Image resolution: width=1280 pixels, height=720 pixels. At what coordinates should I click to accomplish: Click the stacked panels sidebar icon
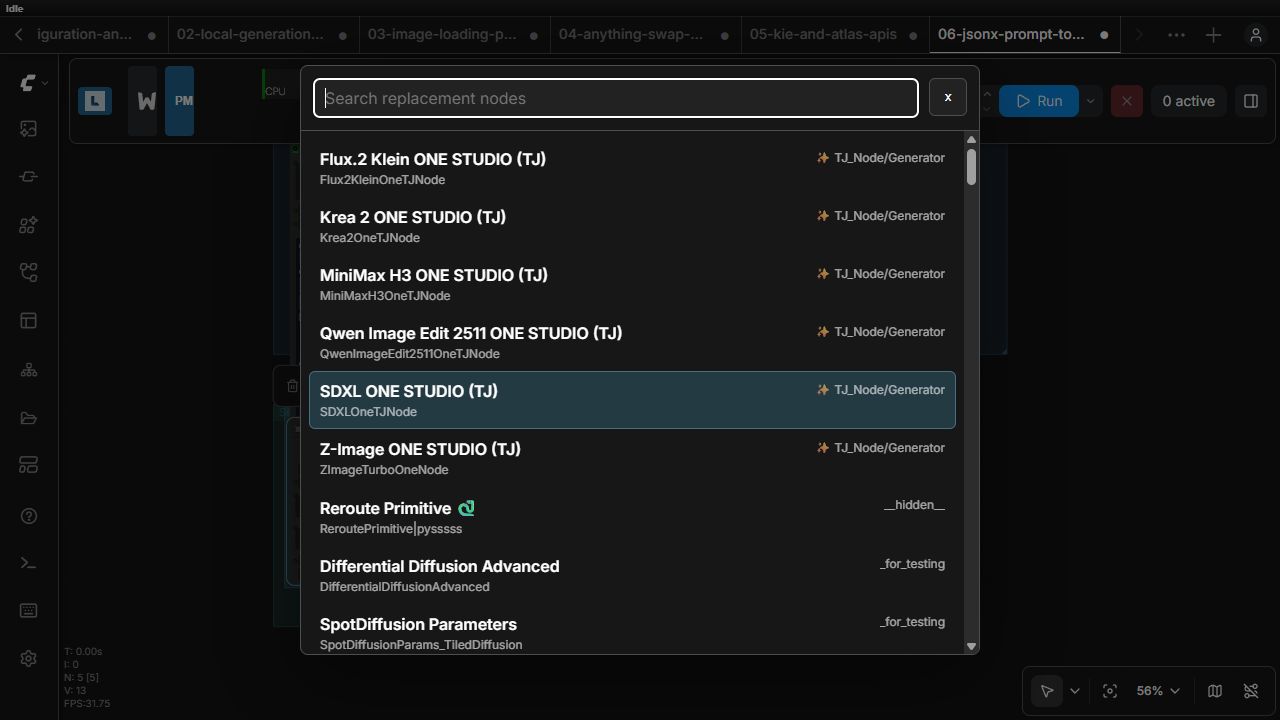[28, 466]
